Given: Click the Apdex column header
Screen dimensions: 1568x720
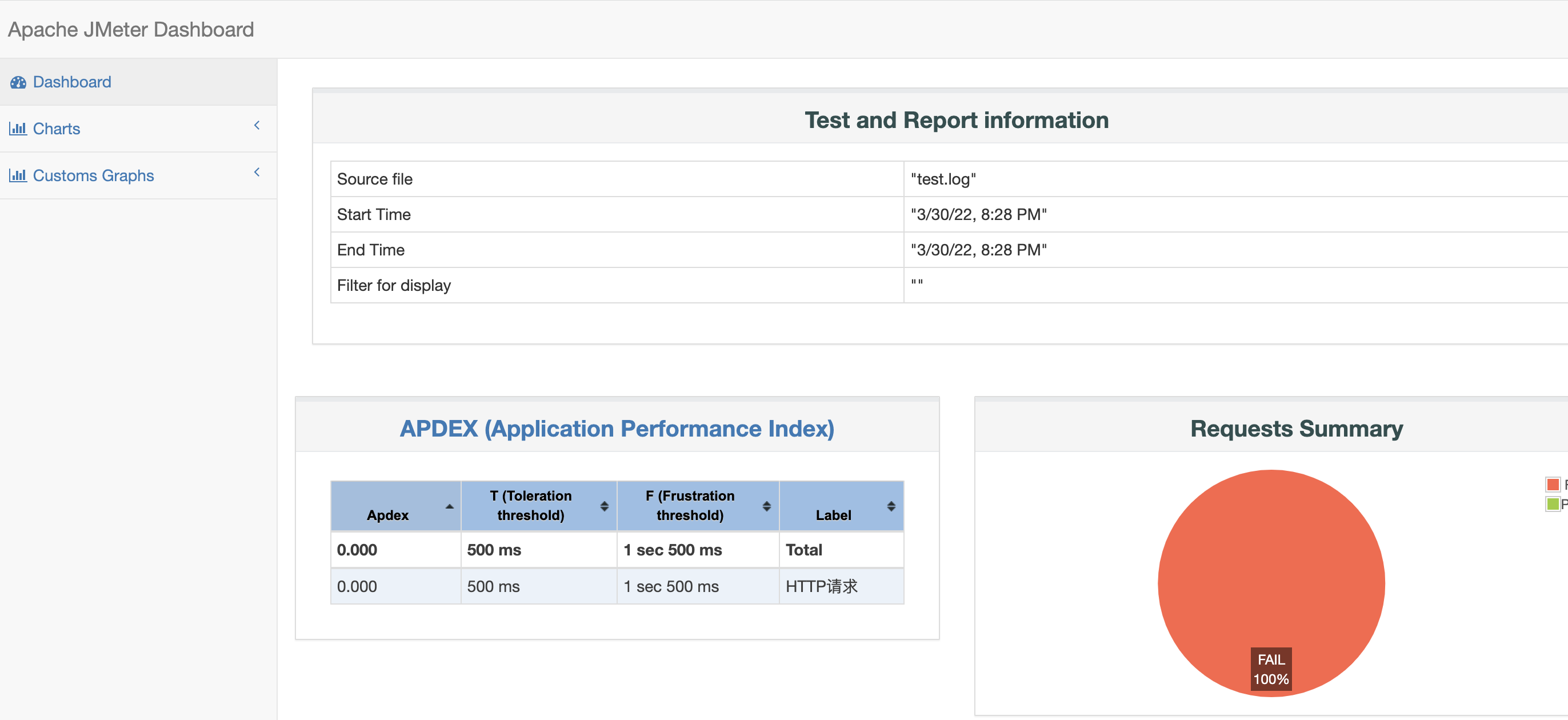Looking at the screenshot, I should (395, 506).
